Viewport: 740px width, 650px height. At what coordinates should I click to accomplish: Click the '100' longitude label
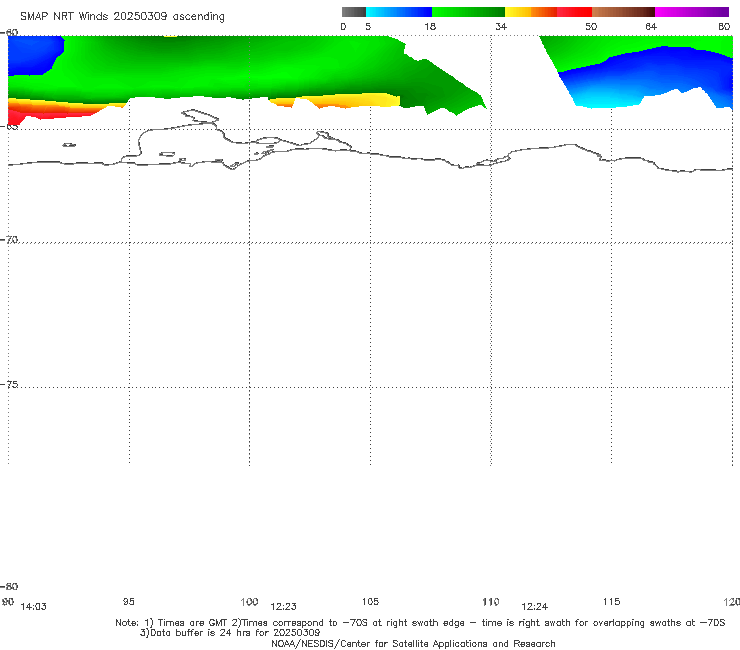click(249, 601)
